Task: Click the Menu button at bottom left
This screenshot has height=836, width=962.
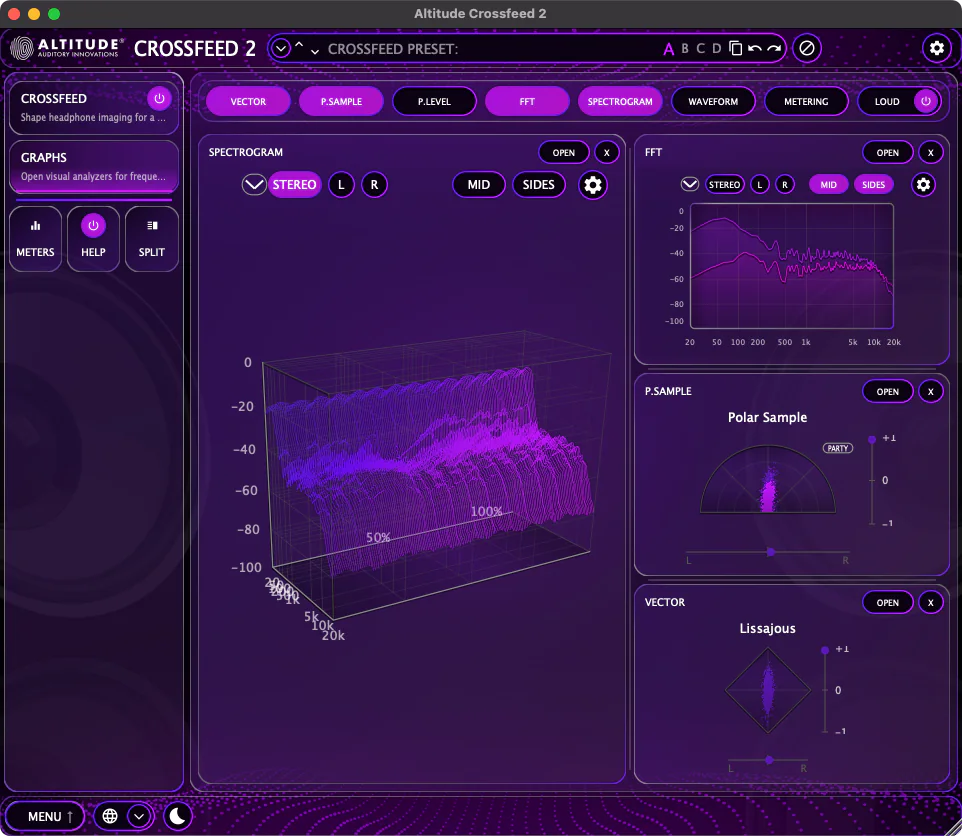Action: coord(45,816)
